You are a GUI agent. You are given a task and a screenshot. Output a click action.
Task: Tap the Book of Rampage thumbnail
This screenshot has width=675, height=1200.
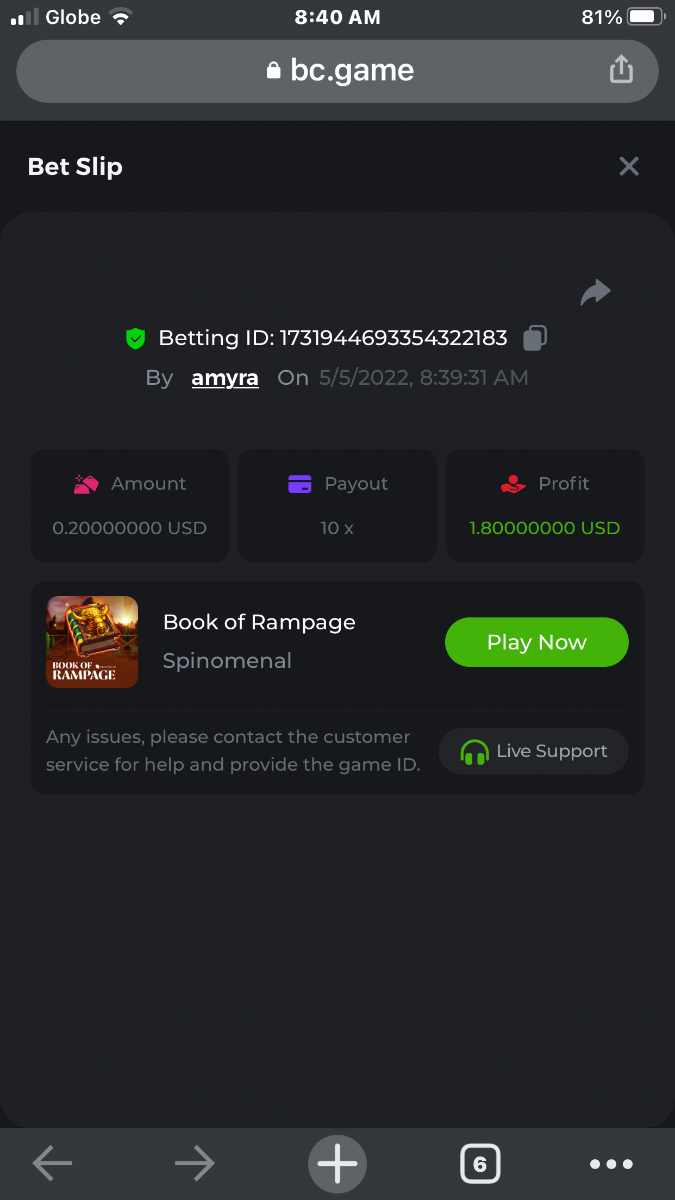tap(92, 642)
